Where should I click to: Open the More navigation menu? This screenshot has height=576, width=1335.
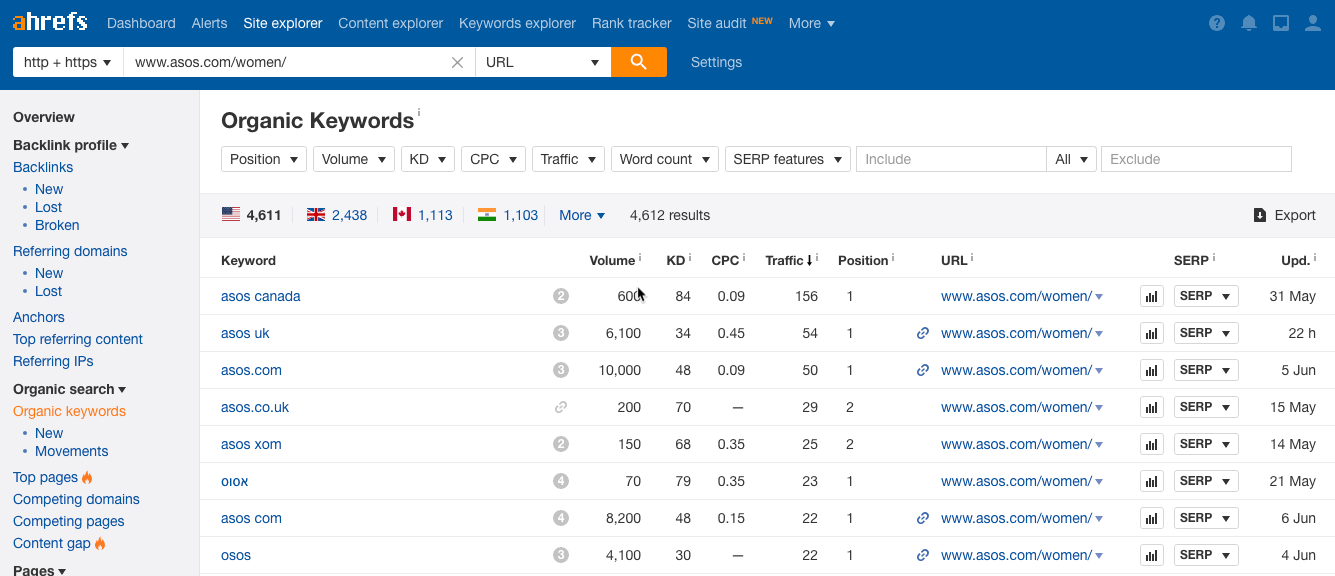point(811,23)
